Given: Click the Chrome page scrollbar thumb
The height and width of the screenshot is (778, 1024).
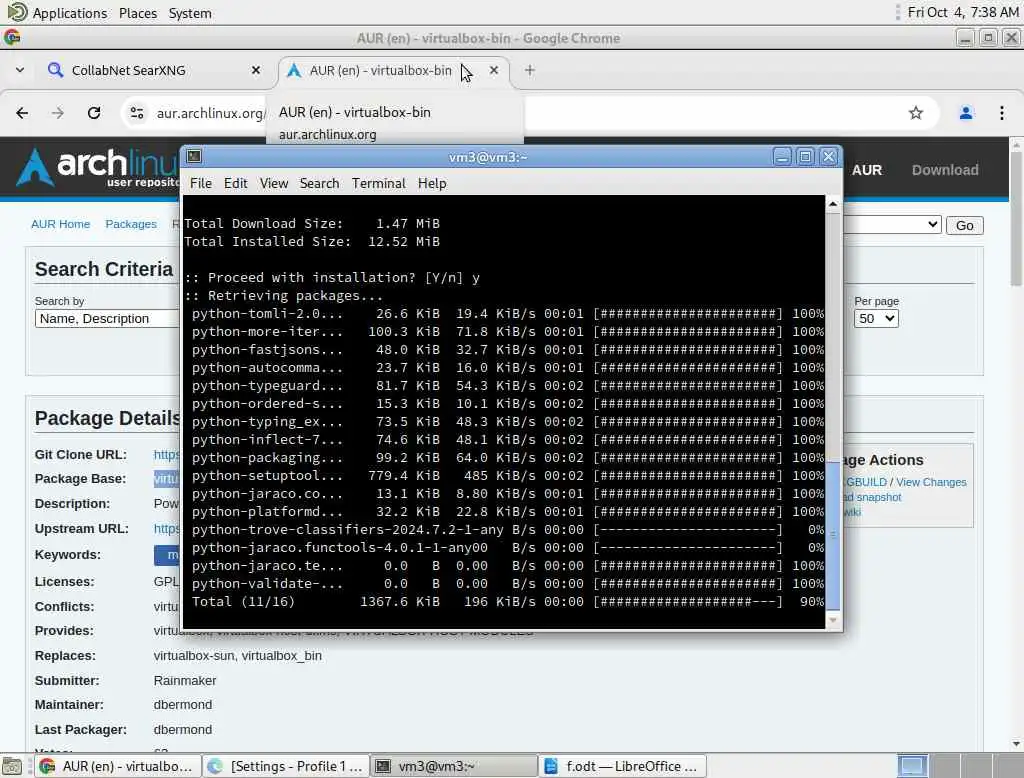Looking at the screenshot, I should pyautogui.click(x=1016, y=219).
